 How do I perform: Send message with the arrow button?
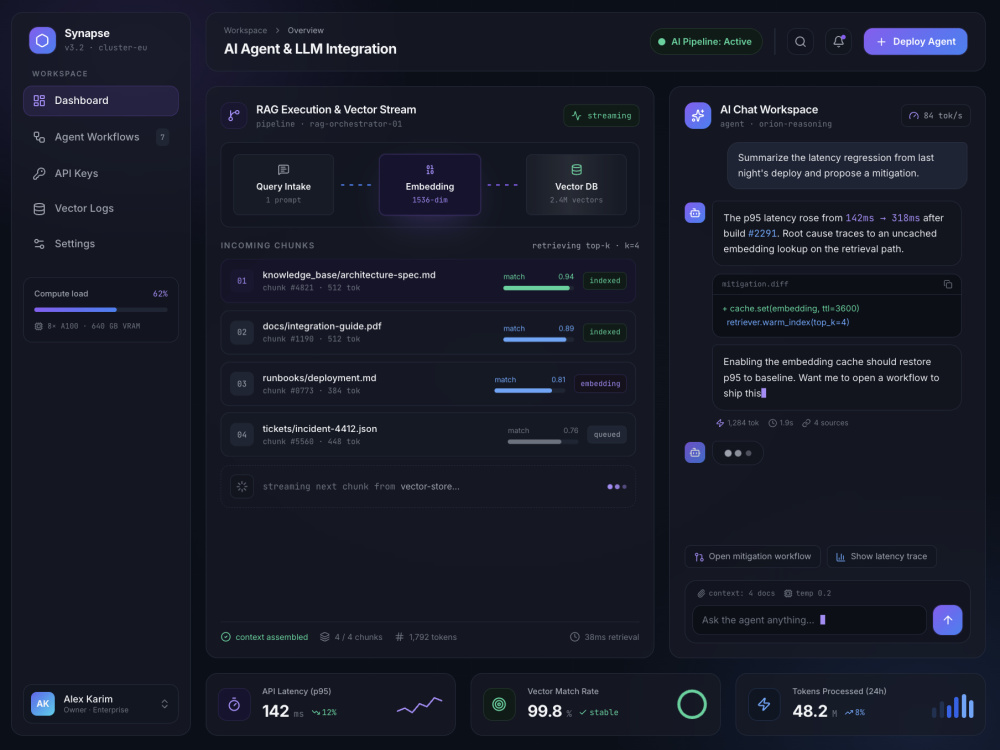click(x=948, y=620)
